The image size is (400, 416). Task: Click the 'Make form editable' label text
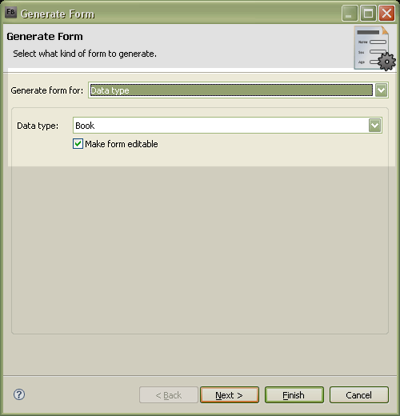pyautogui.click(x=121, y=144)
